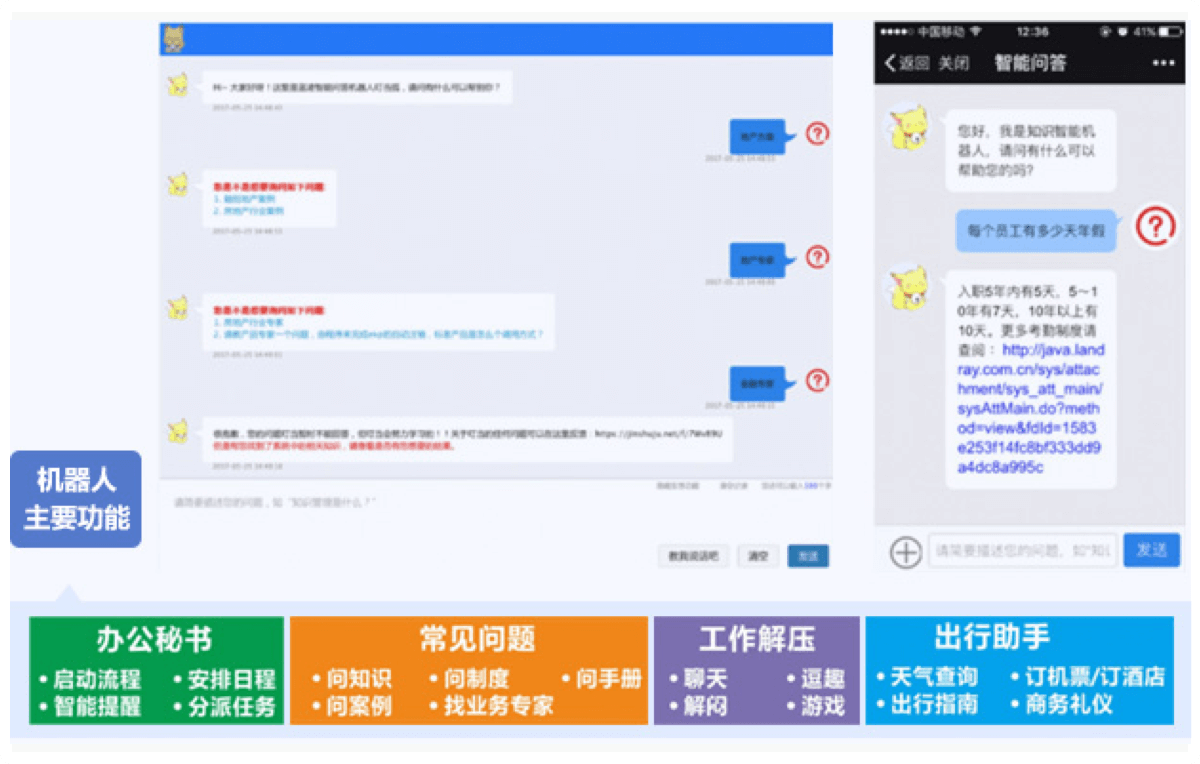Click the 天气查询 bullet item
The height and width of the screenshot is (764, 1200).
[926, 677]
